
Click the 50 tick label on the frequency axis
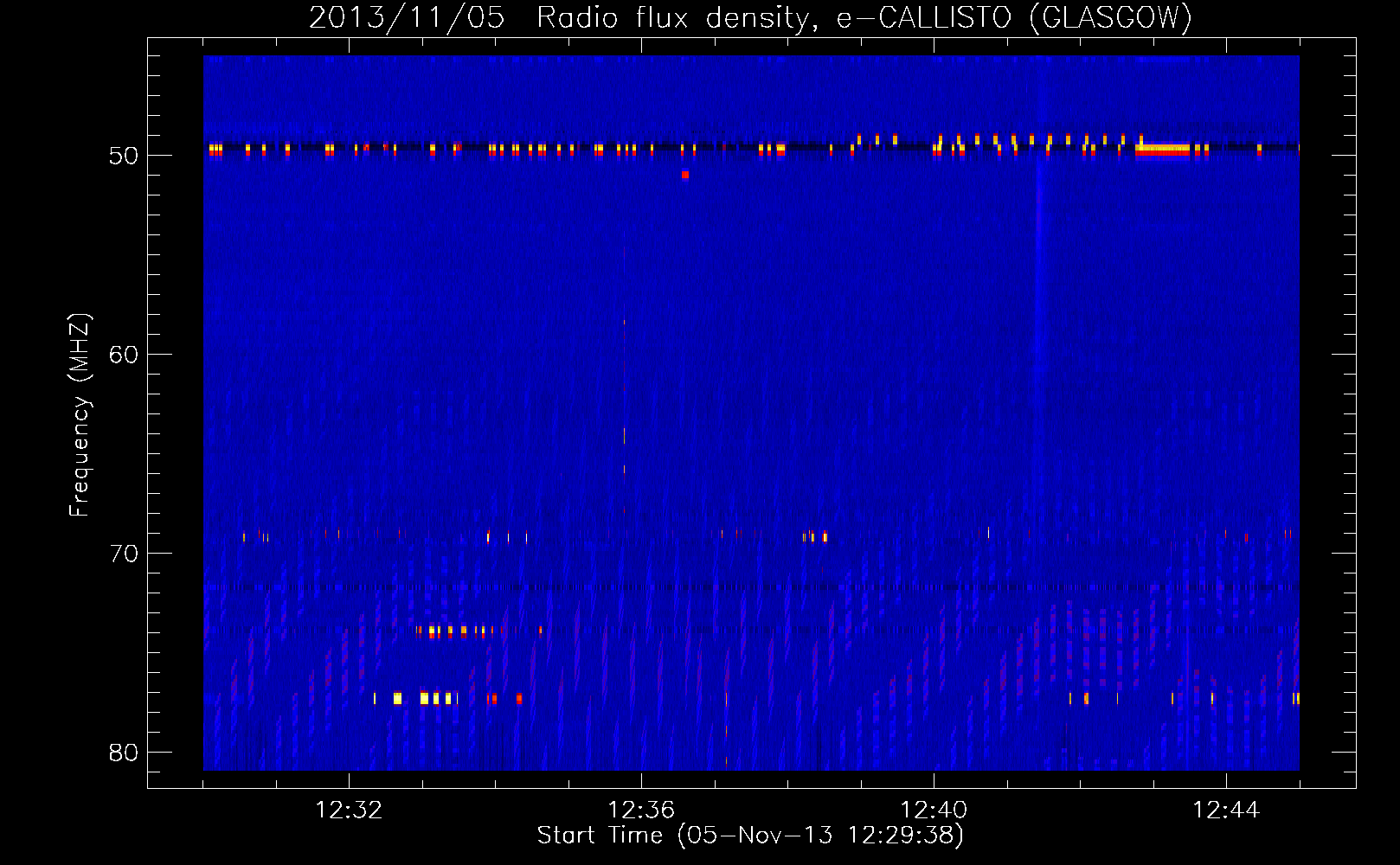tap(124, 156)
